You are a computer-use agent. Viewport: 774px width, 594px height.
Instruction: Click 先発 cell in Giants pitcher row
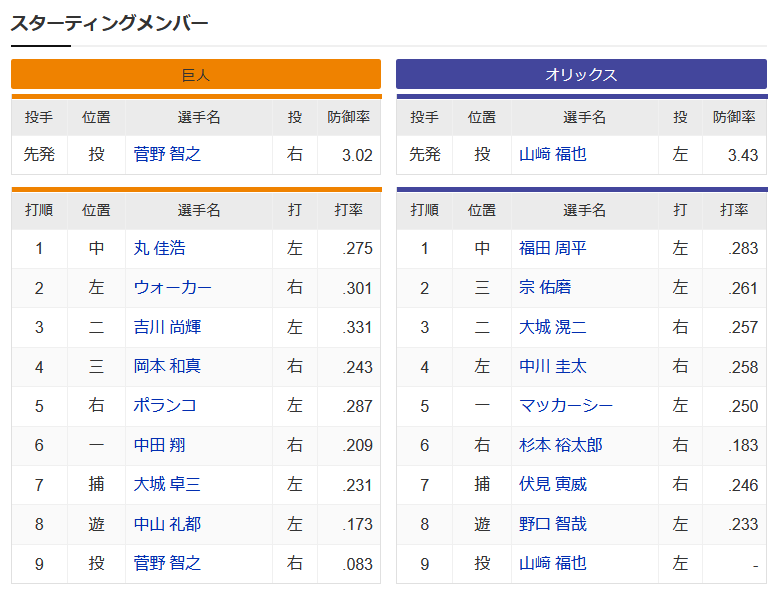39,155
